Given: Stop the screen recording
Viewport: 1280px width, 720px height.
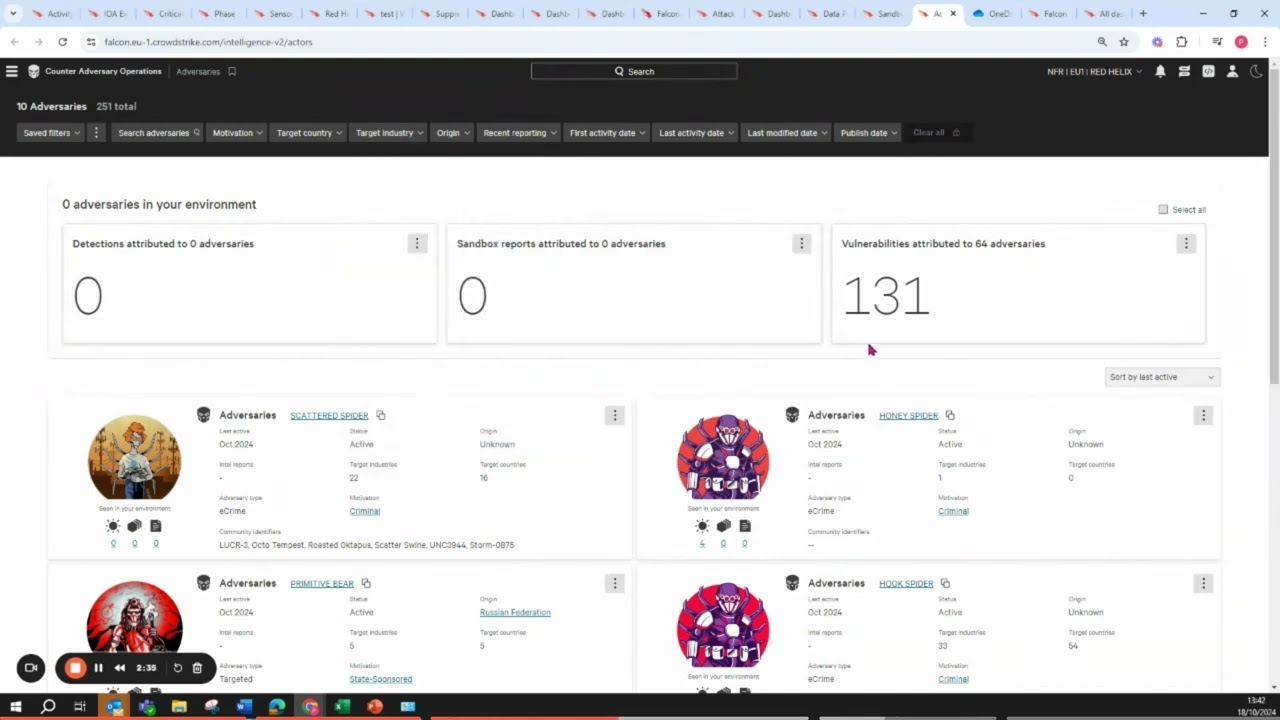Looking at the screenshot, I should (75, 668).
